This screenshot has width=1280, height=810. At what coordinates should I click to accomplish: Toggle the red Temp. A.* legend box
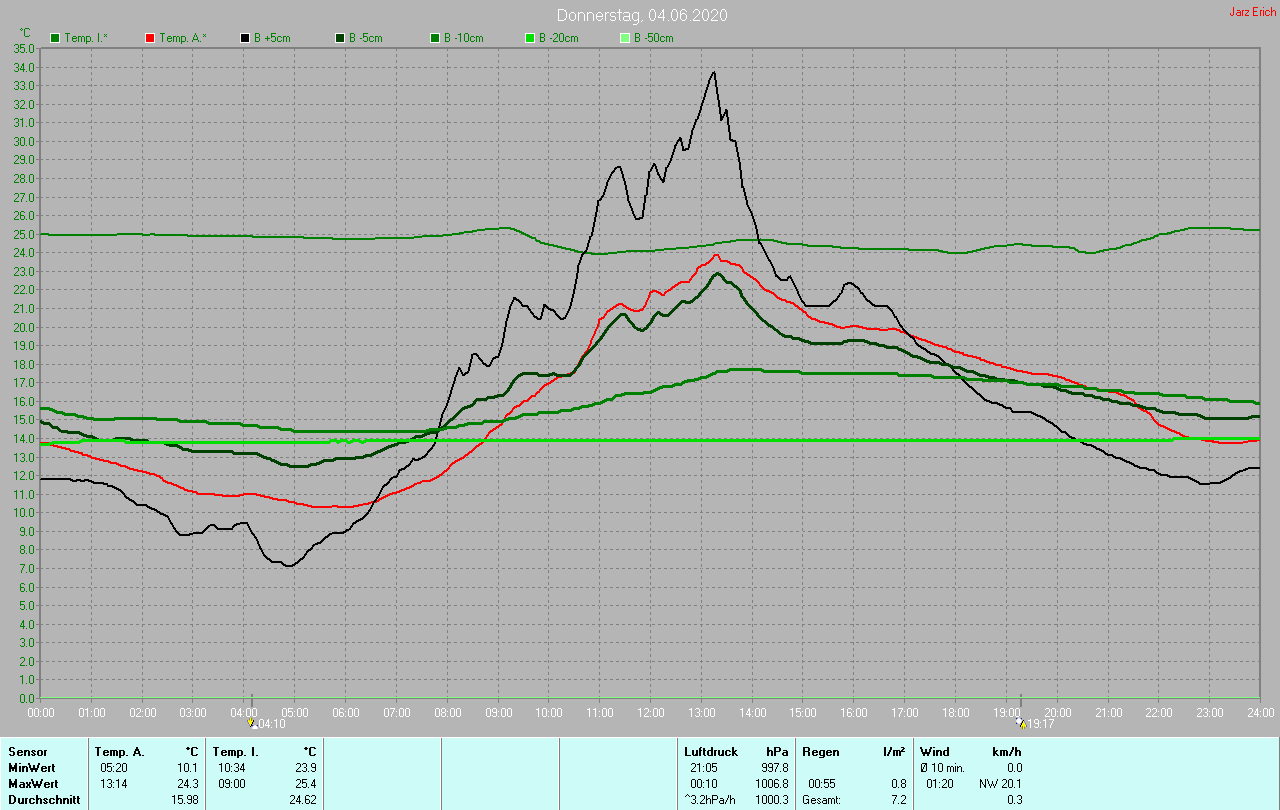tap(151, 38)
